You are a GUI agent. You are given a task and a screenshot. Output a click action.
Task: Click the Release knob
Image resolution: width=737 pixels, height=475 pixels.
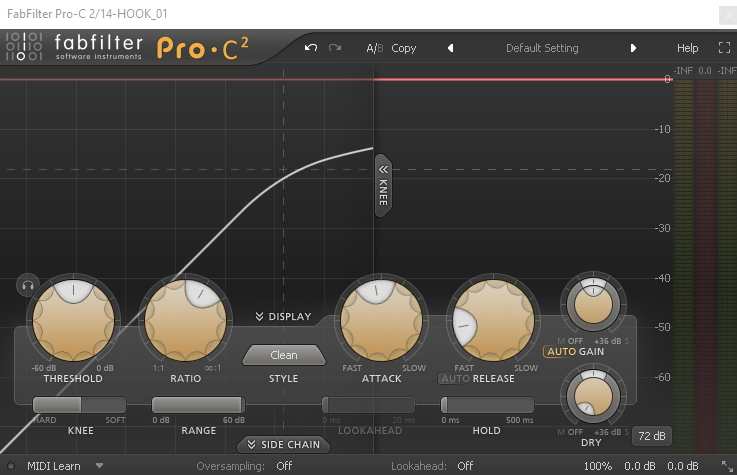pyautogui.click(x=494, y=320)
